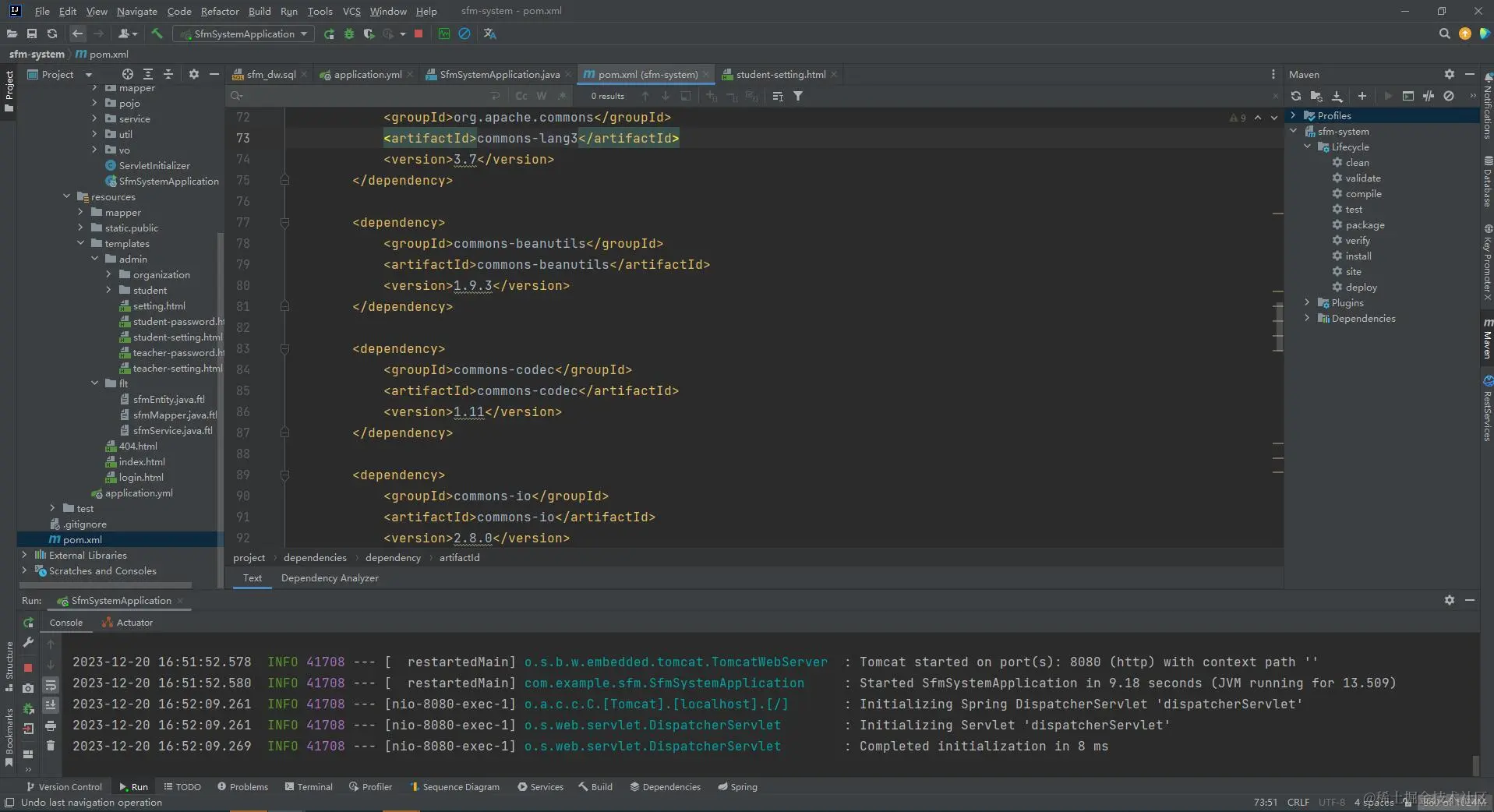Toggle Notifications side tool window button
Viewport: 1494px width, 812px height.
coord(1487,105)
